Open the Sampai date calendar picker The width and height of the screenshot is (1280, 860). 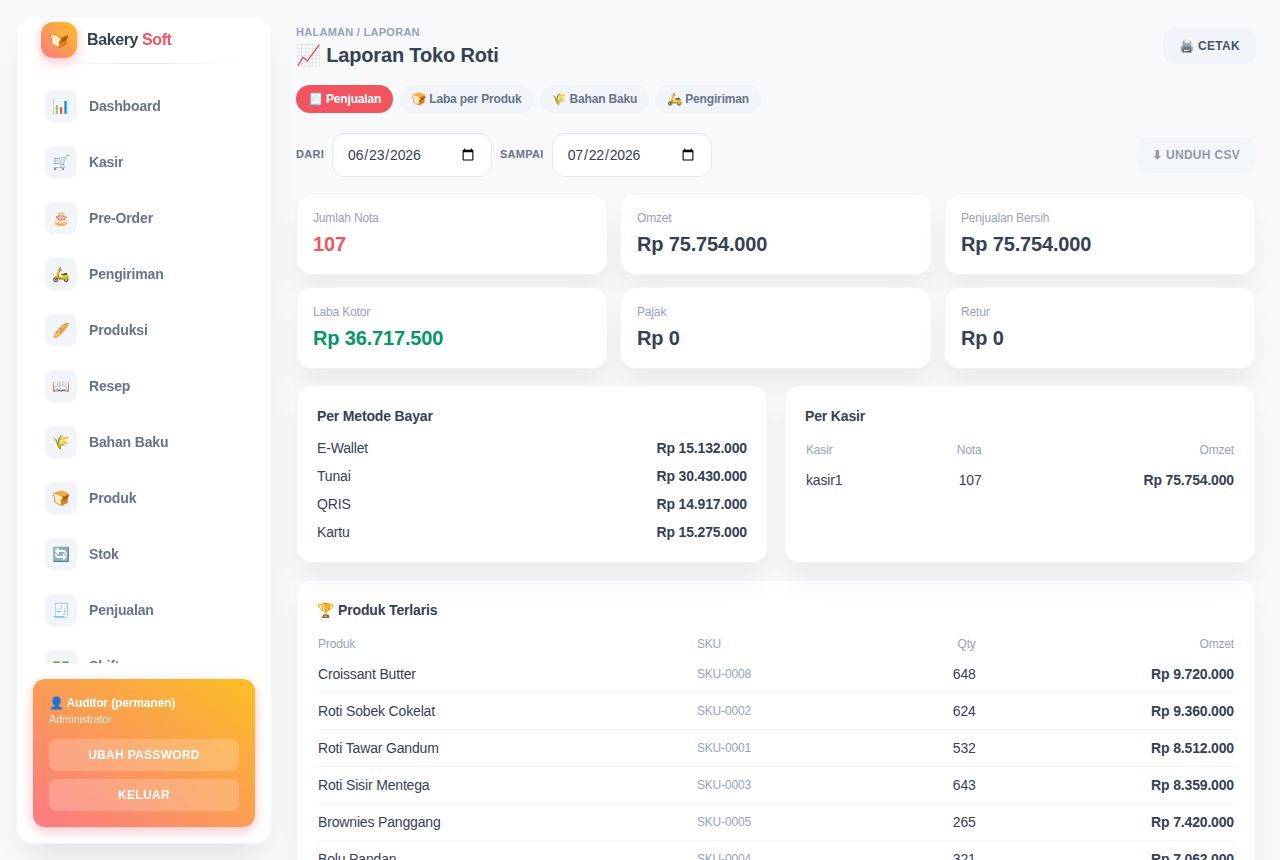point(688,155)
